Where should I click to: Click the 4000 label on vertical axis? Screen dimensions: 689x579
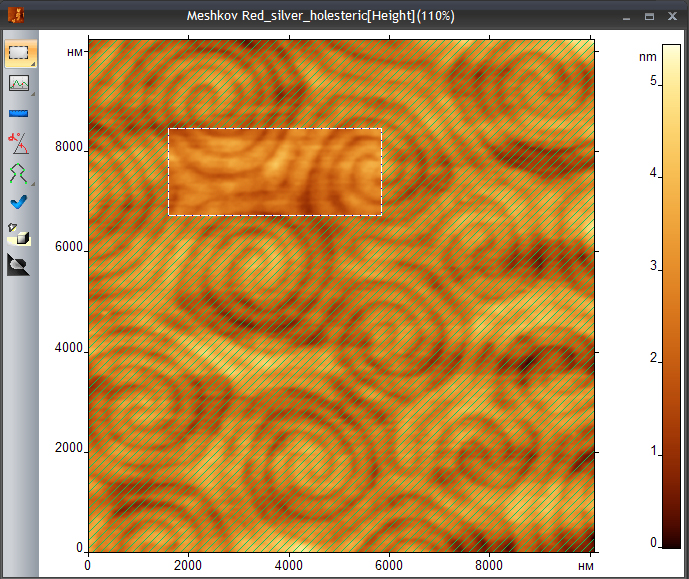coord(69,347)
